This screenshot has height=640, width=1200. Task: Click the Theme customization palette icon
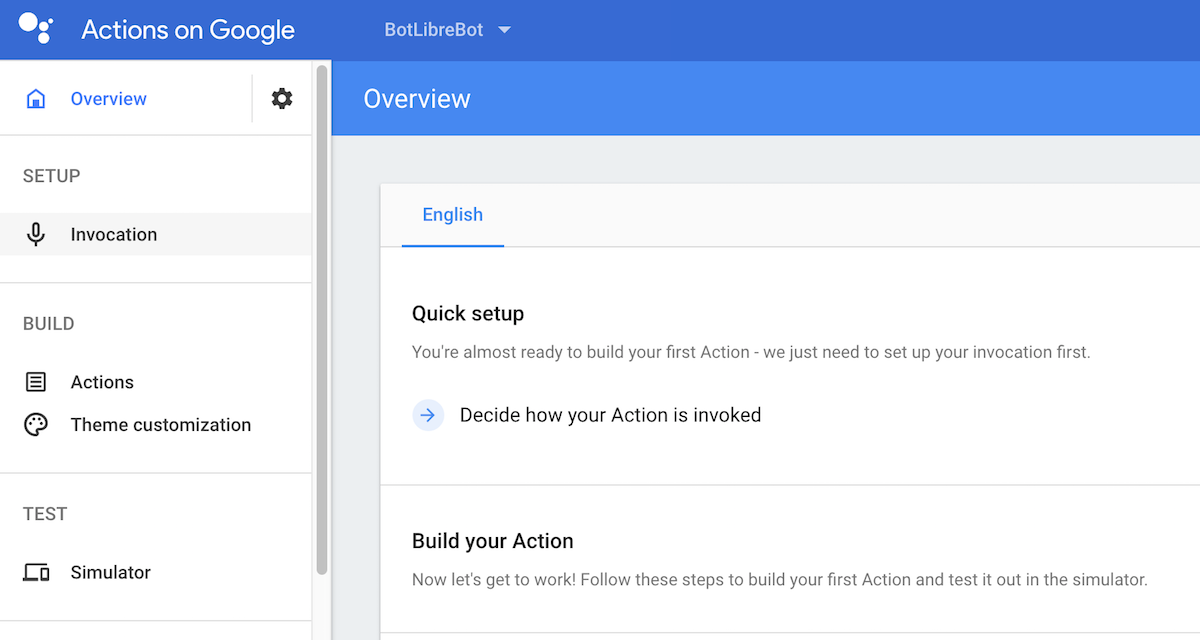[36, 425]
